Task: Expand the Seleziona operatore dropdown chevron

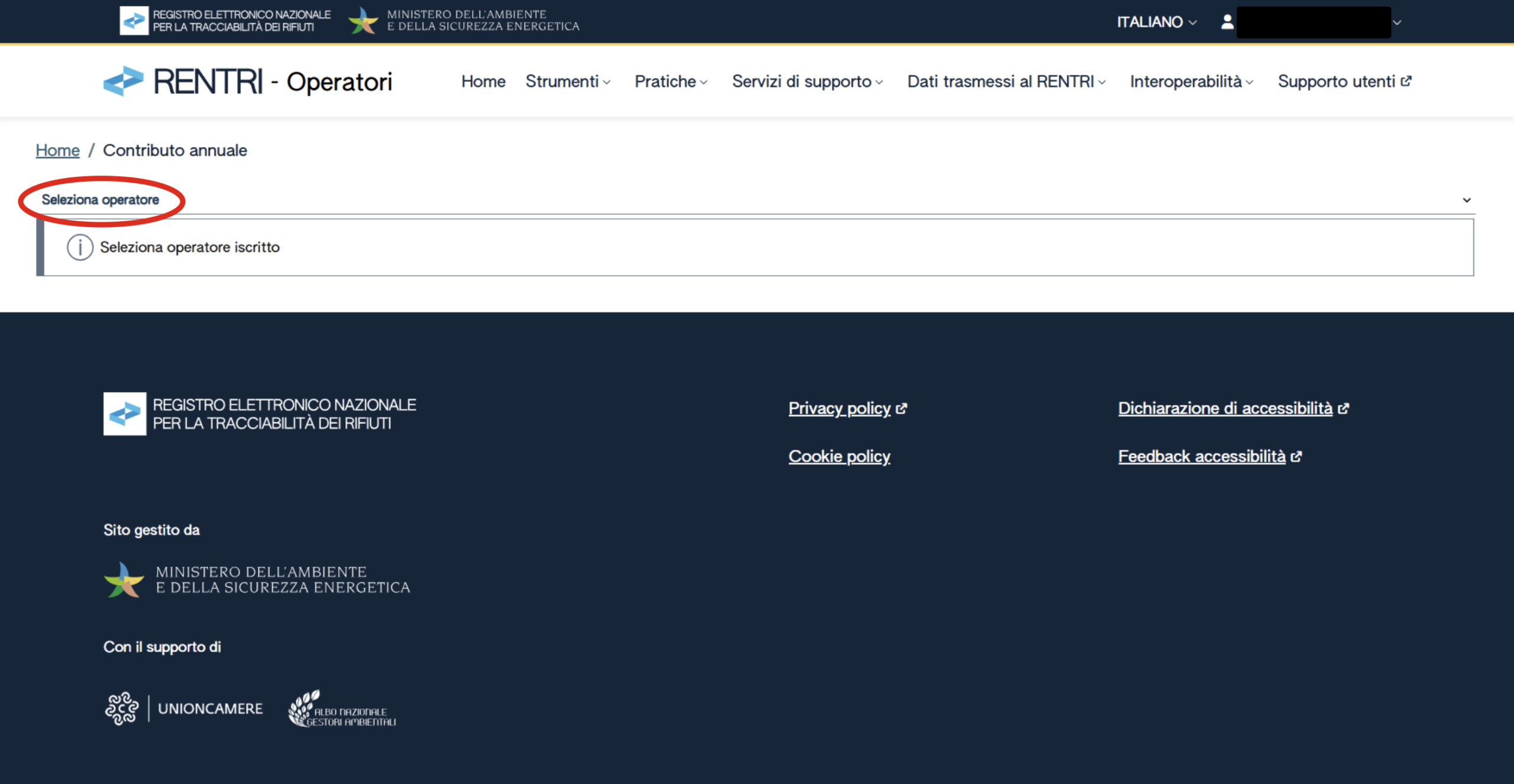Action: 1466,200
